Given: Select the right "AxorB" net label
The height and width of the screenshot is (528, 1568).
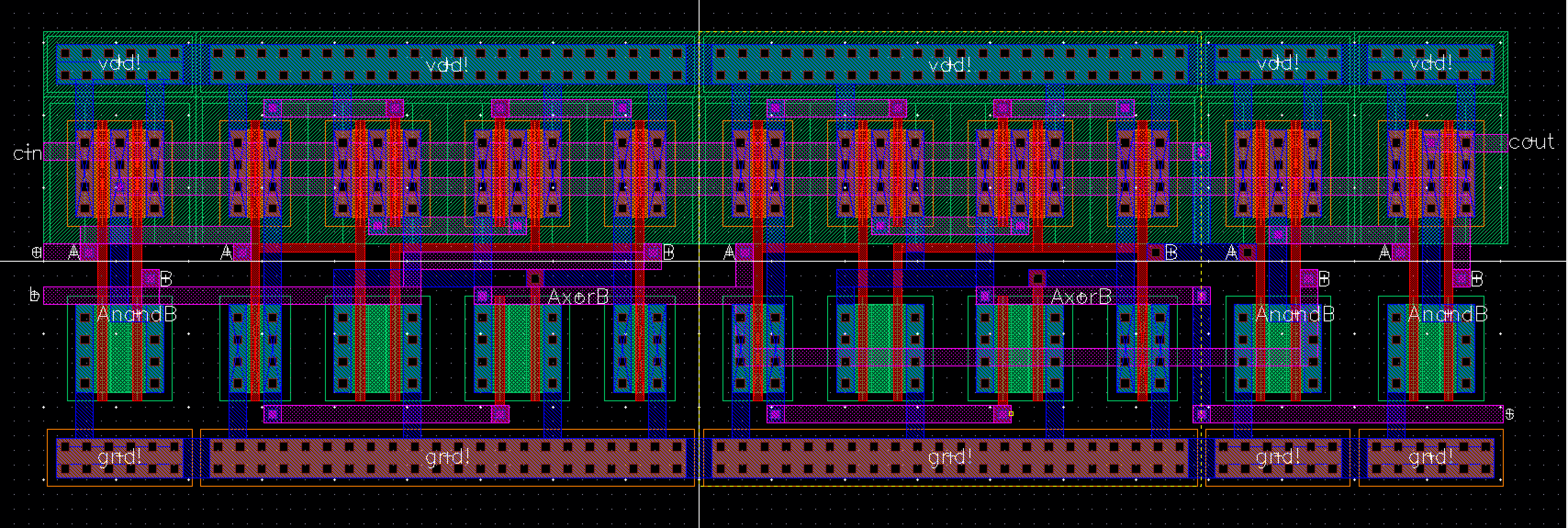Looking at the screenshot, I should click(1081, 297).
